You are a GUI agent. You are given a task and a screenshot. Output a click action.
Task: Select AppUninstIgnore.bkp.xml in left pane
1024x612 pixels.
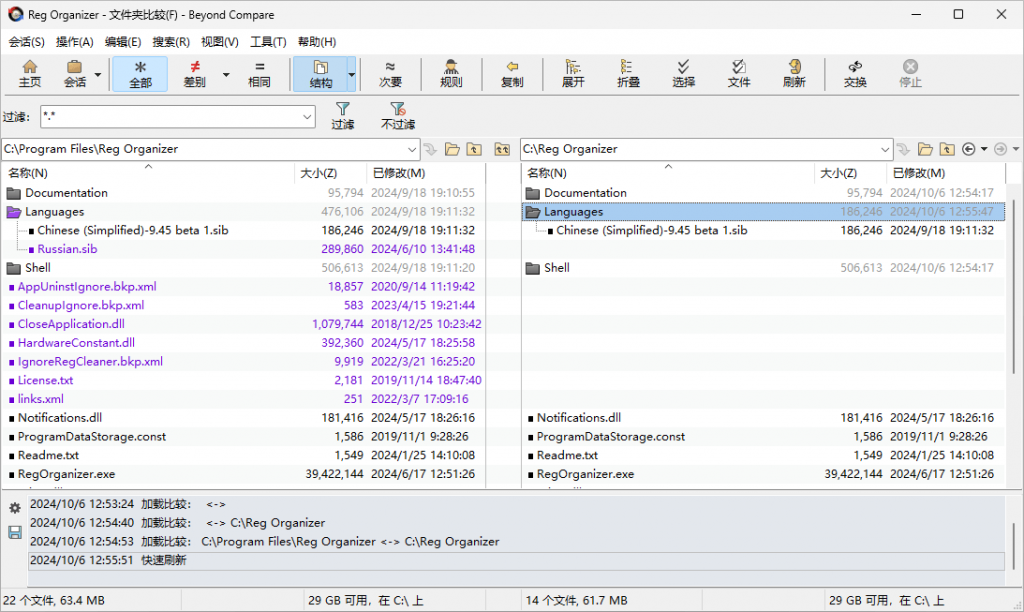[x=87, y=287]
